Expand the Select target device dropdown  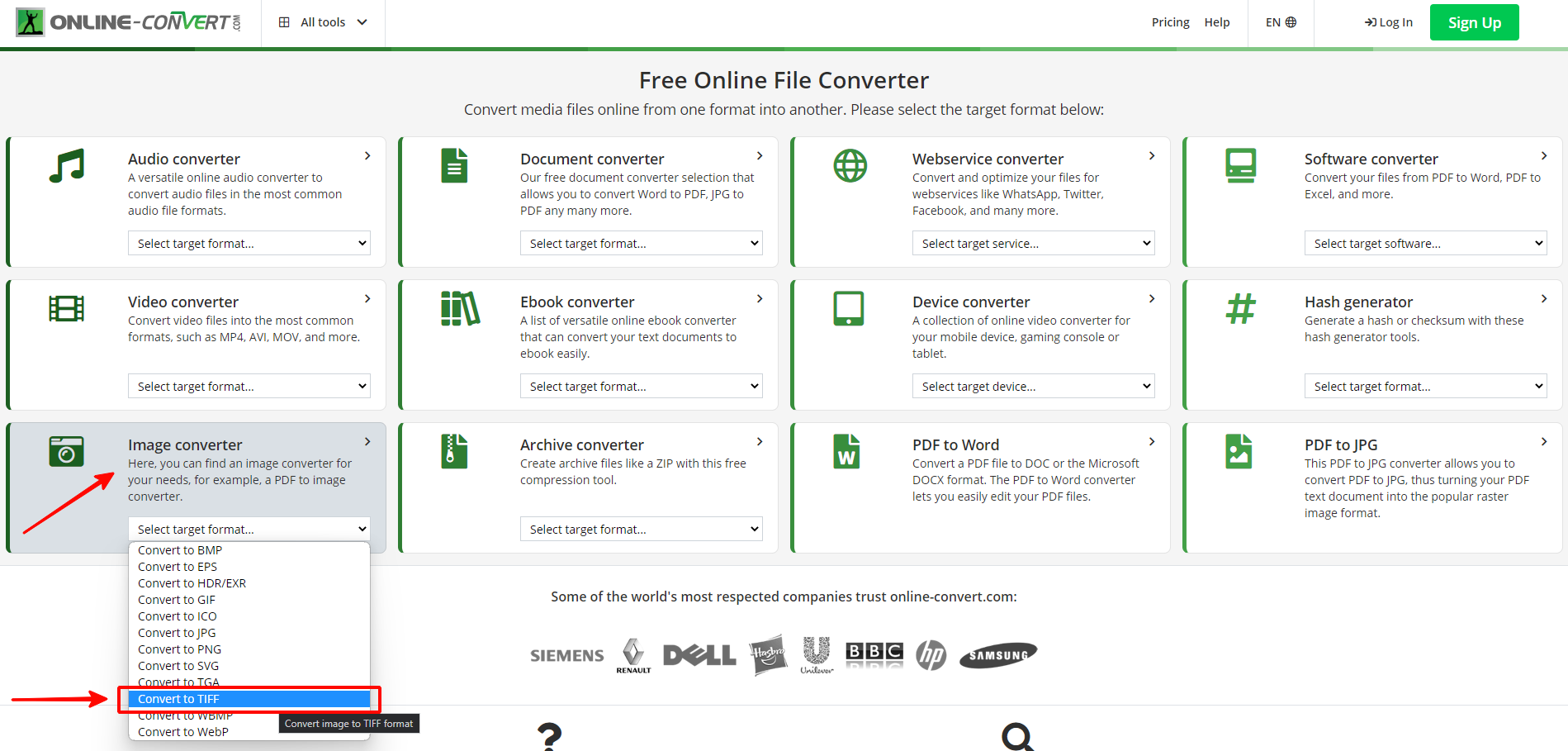[x=1032, y=387]
